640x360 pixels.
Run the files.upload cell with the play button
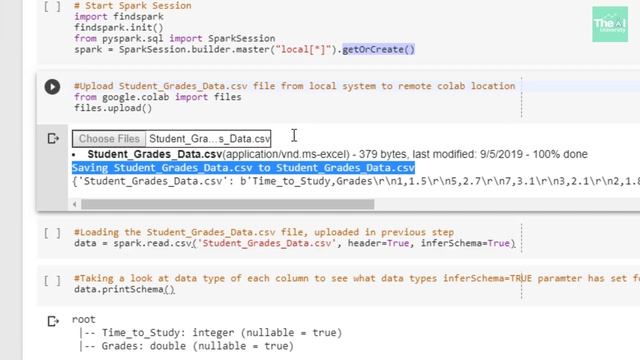[x=52, y=87]
